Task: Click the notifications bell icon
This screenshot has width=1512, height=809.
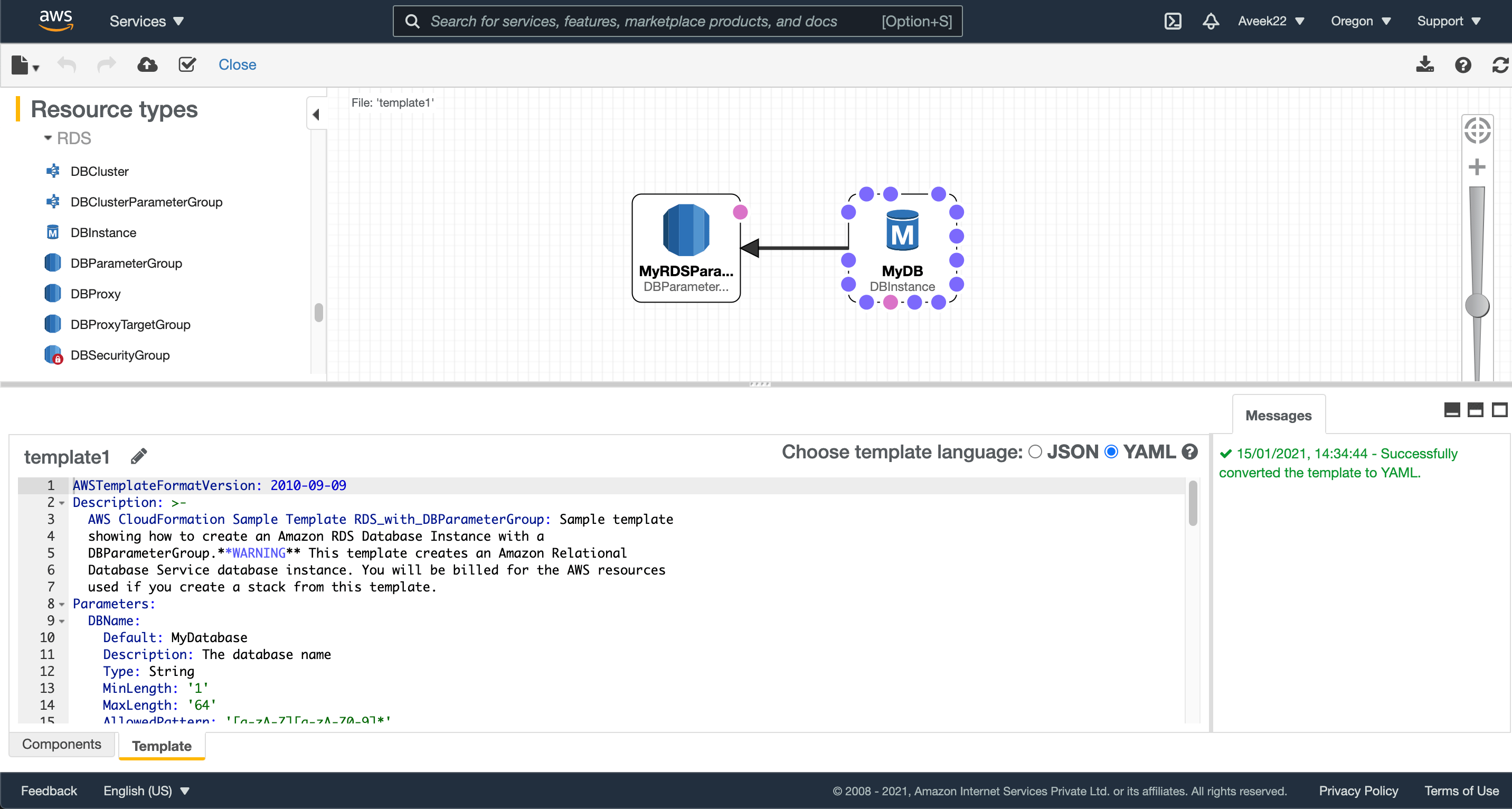Action: point(1211,21)
